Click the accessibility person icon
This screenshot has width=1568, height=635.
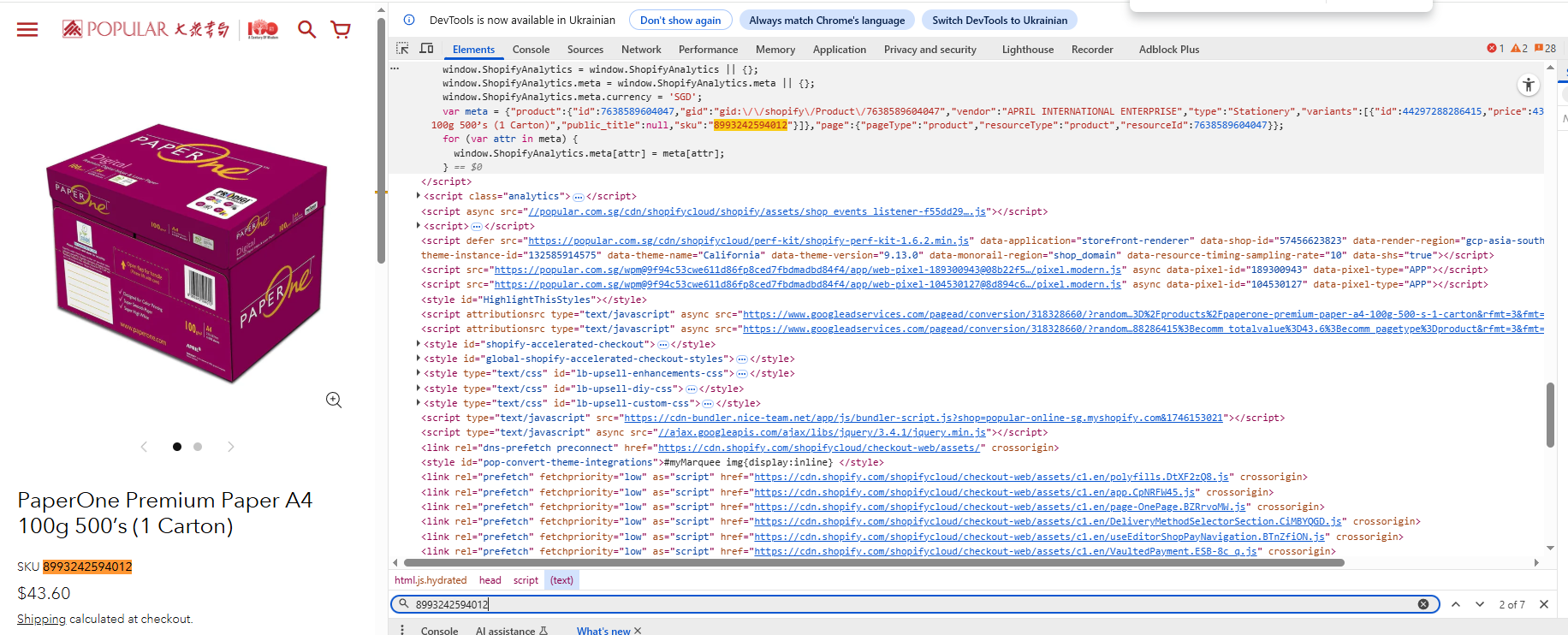pos(1529,85)
